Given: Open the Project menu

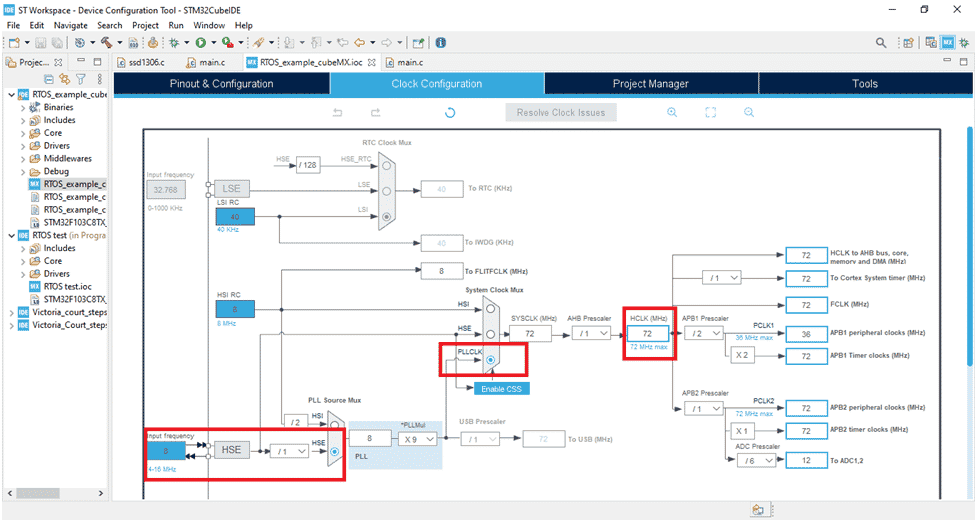Looking at the screenshot, I should pyautogui.click(x=145, y=26).
